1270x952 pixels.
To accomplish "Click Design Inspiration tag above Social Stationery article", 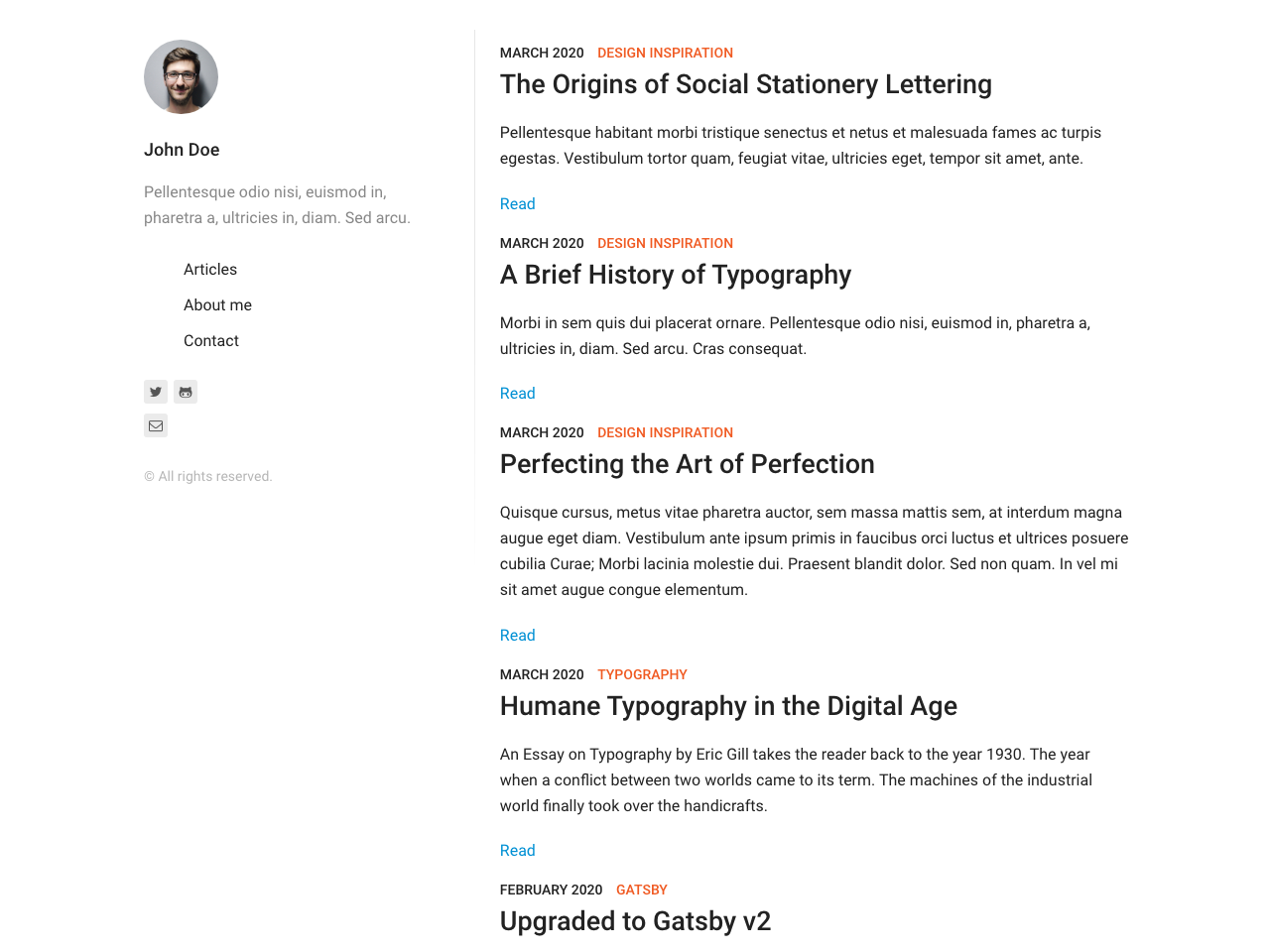I will point(665,53).
